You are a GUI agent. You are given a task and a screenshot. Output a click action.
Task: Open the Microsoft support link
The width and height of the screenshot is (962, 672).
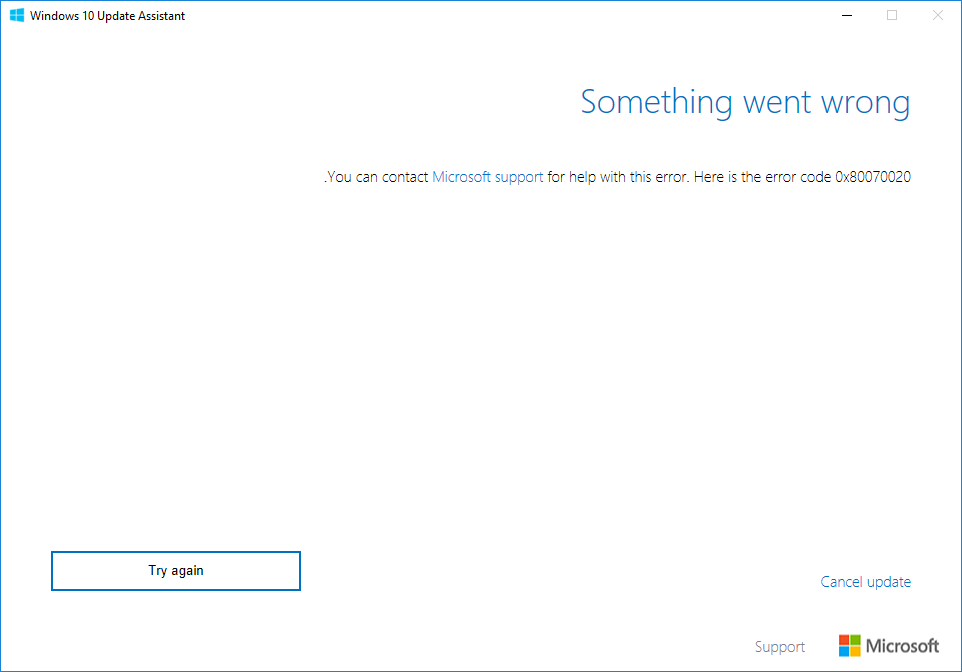pyautogui.click(x=488, y=177)
